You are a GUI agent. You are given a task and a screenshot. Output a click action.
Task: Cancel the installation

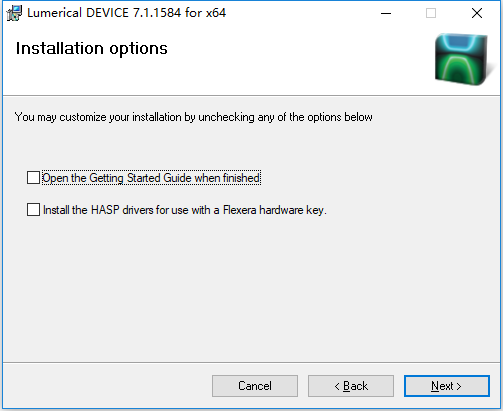pos(255,386)
